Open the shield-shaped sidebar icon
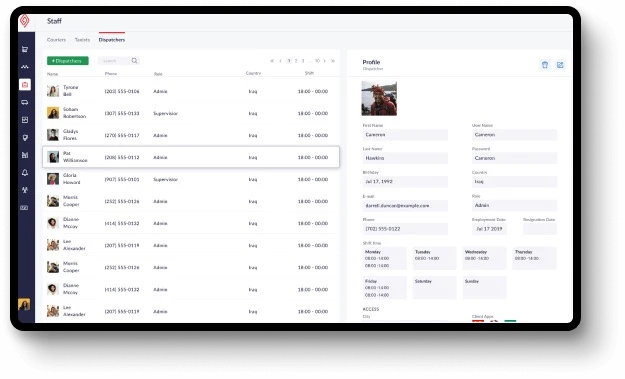The width and height of the screenshot is (625, 379). [25, 137]
